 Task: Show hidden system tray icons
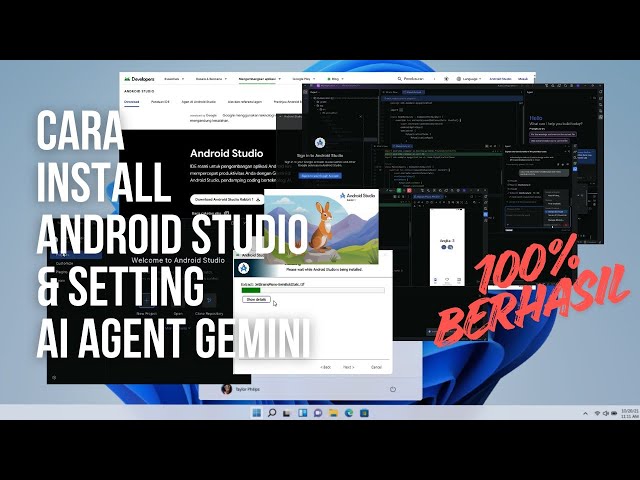585,413
